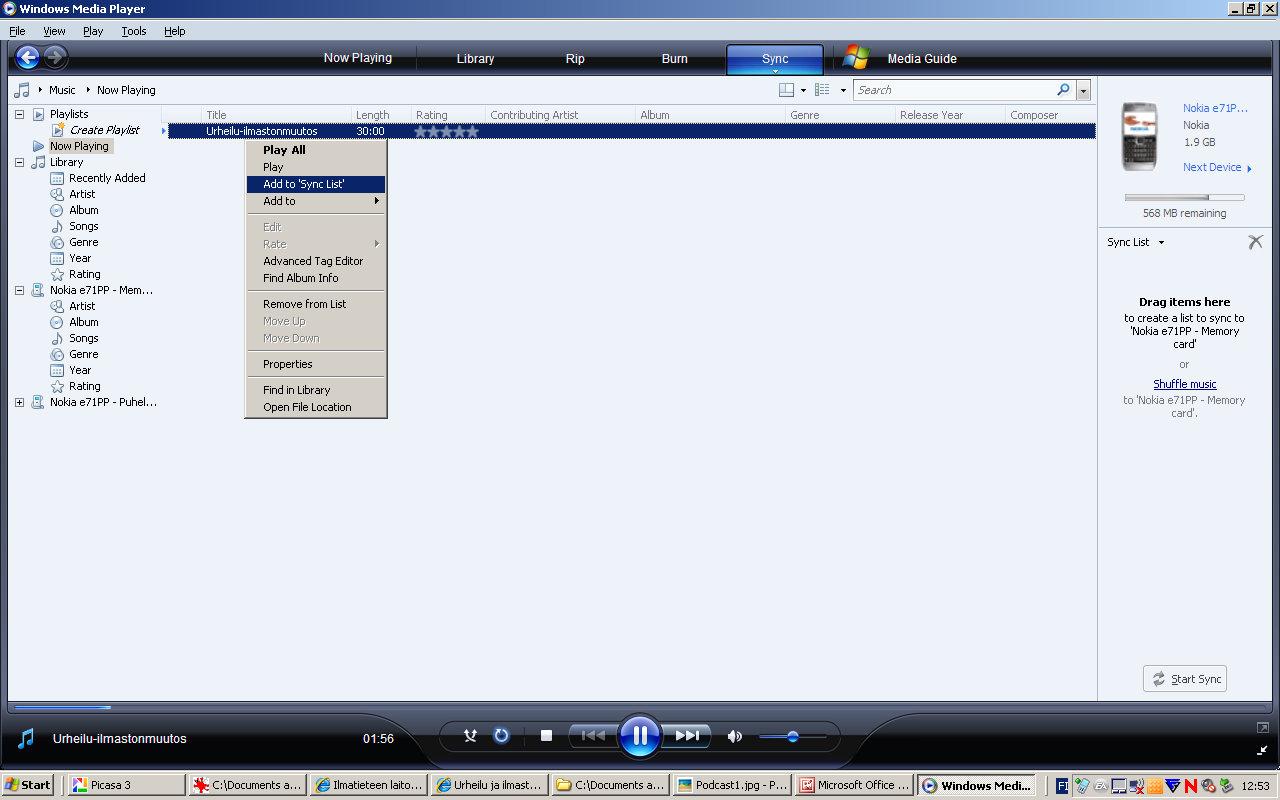Open the Tools menu
This screenshot has width=1280, height=800.
(x=134, y=31)
